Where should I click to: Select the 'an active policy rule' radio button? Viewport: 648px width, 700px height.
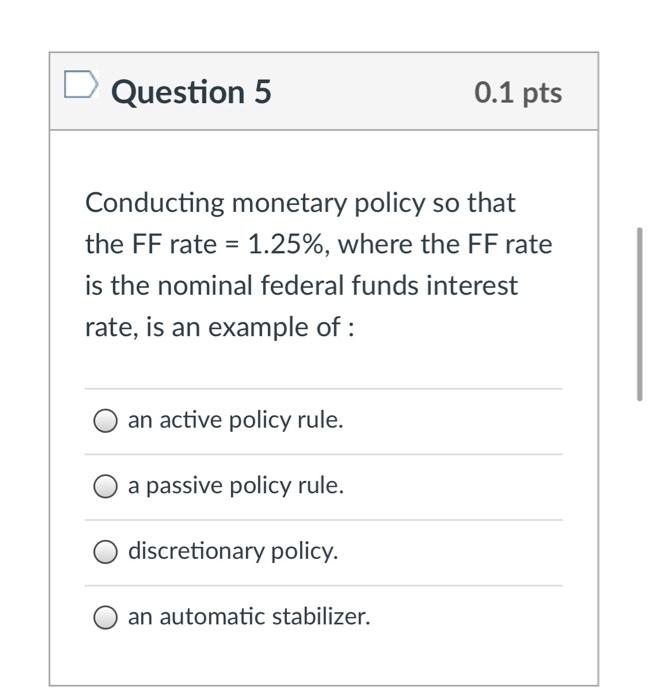coord(106,421)
